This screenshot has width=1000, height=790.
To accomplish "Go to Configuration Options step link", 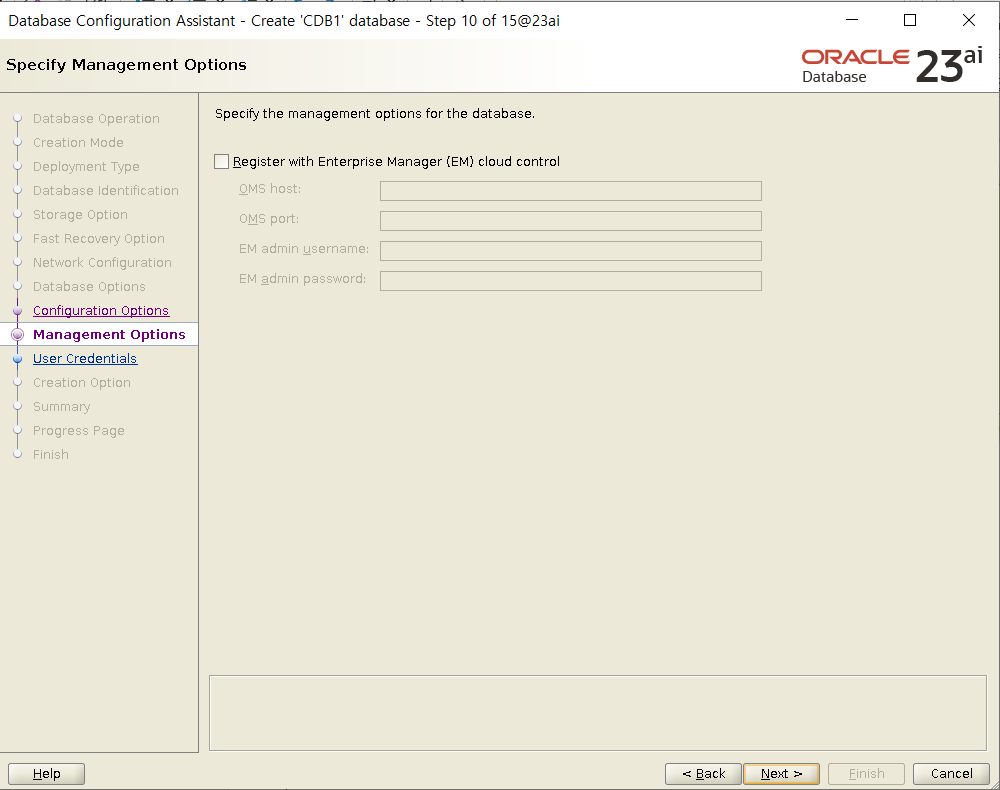I will click(x=101, y=311).
